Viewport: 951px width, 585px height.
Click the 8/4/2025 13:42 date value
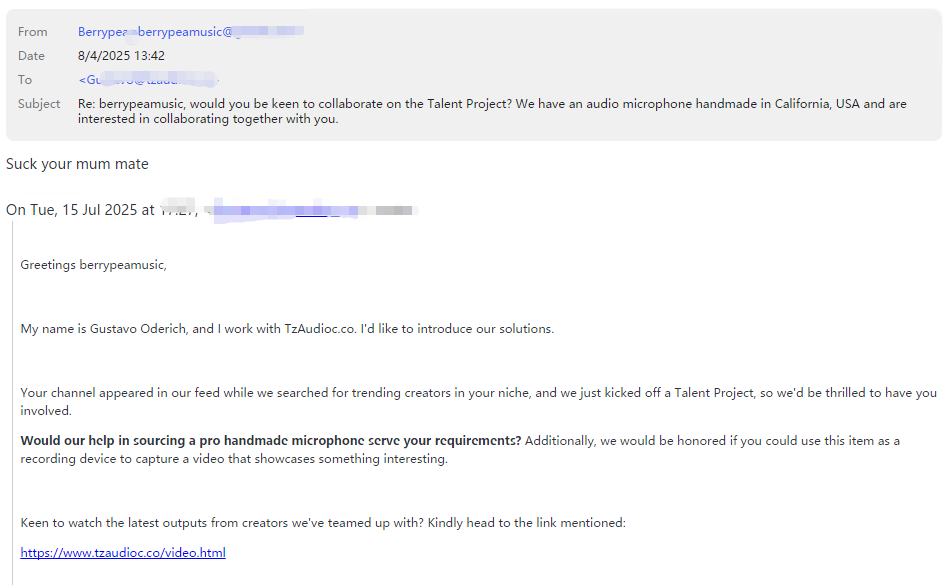(x=121, y=56)
